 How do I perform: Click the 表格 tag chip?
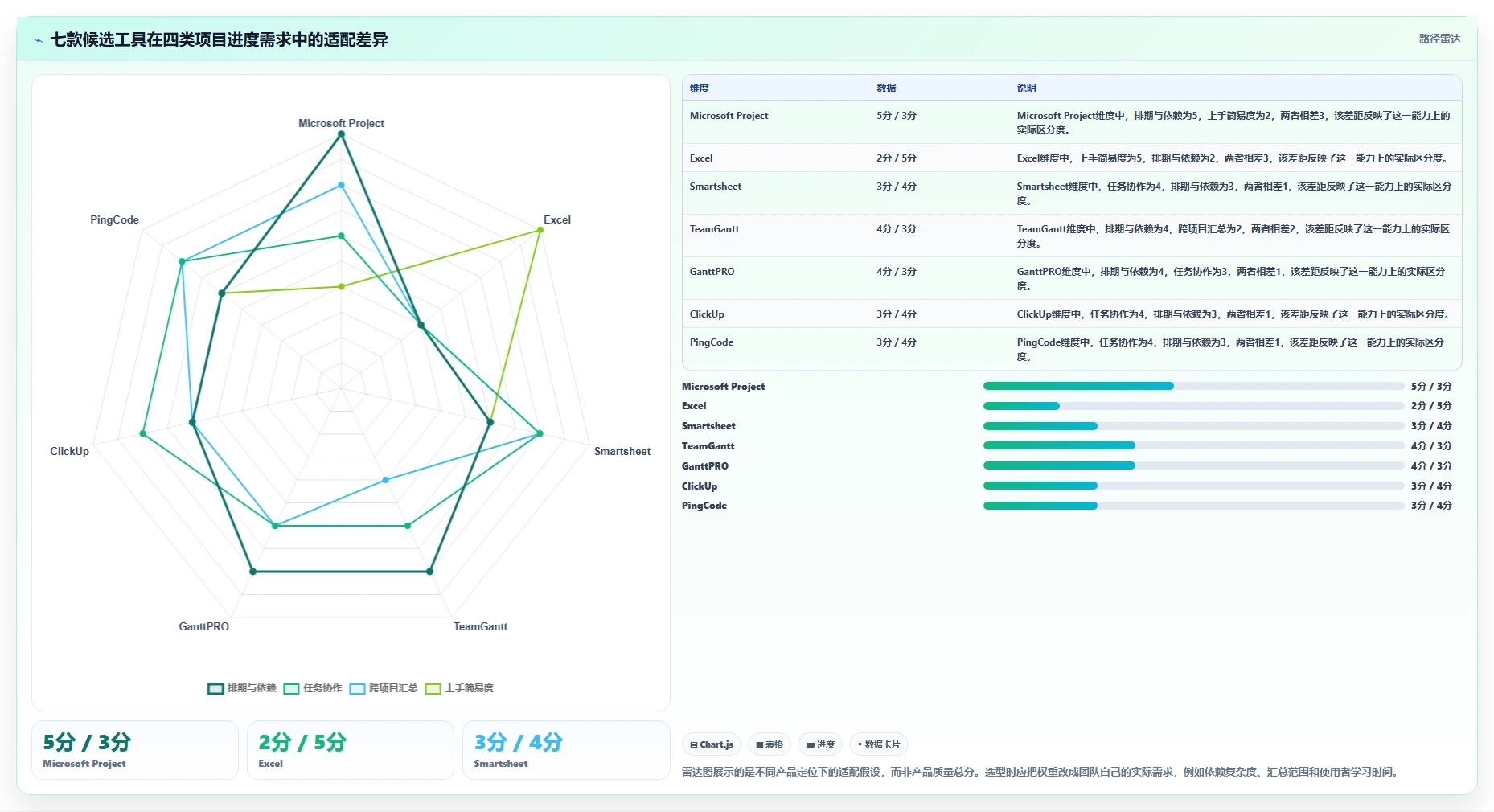coord(770,744)
